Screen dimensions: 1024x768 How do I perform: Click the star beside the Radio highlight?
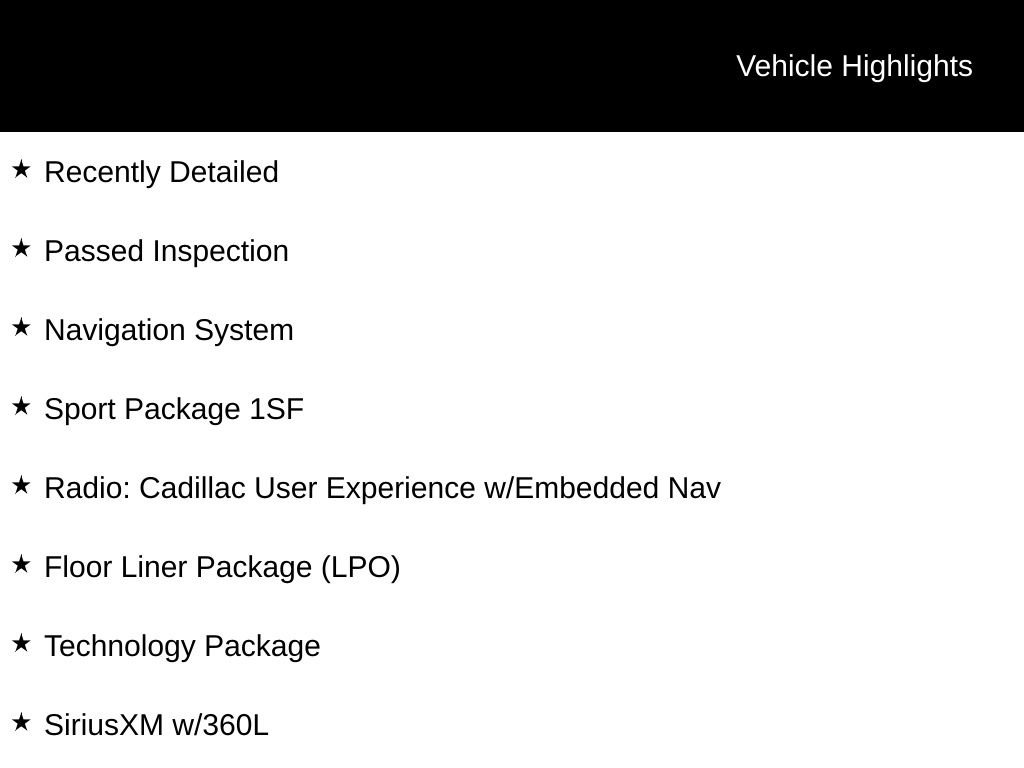[21, 486]
